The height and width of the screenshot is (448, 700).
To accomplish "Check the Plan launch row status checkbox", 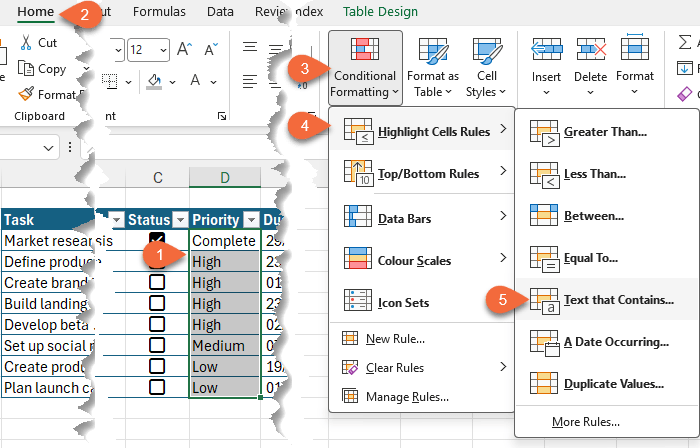I will point(157,387).
